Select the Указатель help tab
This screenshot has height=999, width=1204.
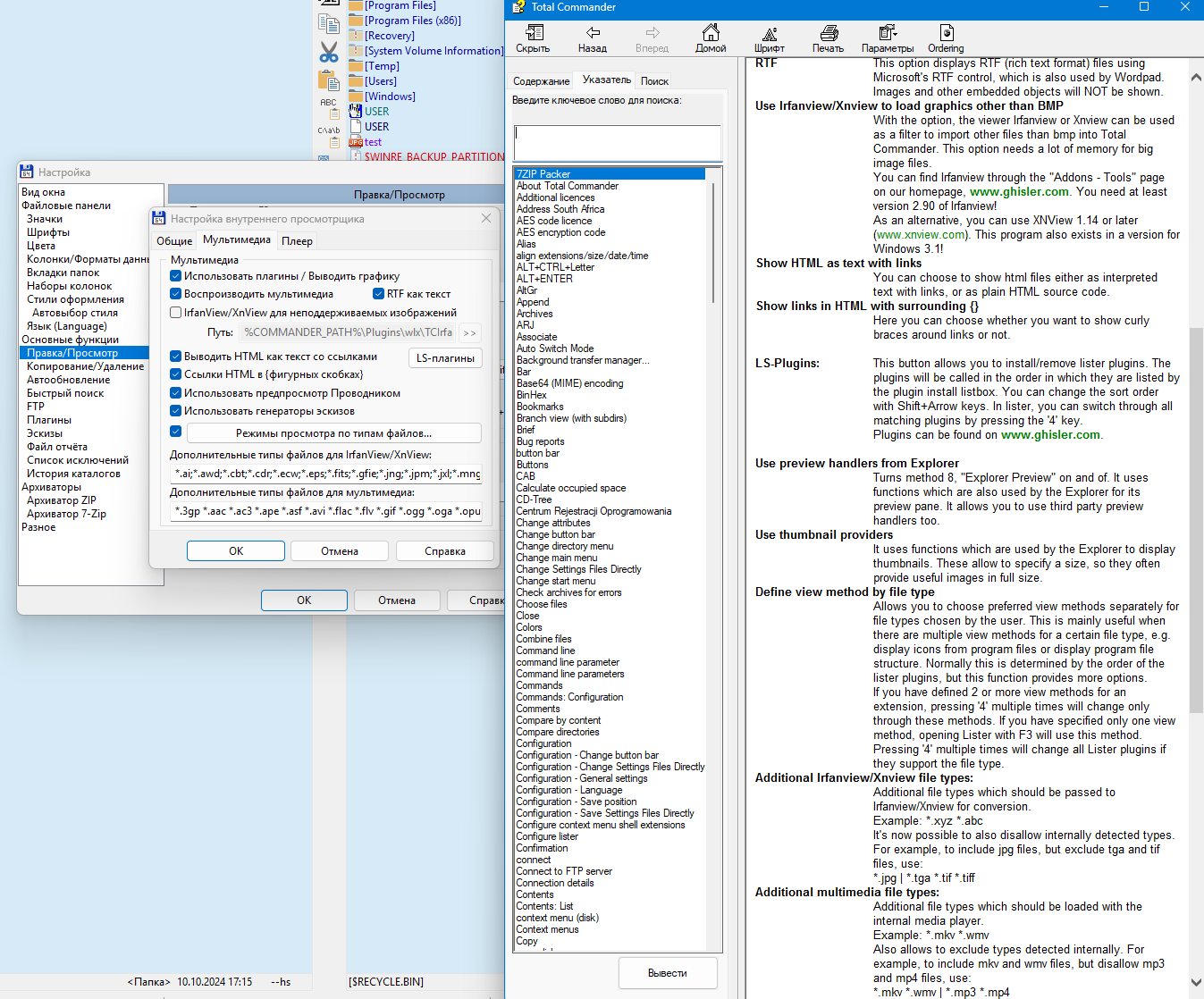click(607, 80)
